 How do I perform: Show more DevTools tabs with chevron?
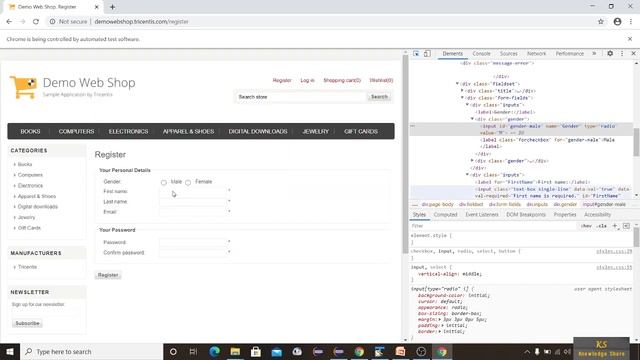pos(594,53)
